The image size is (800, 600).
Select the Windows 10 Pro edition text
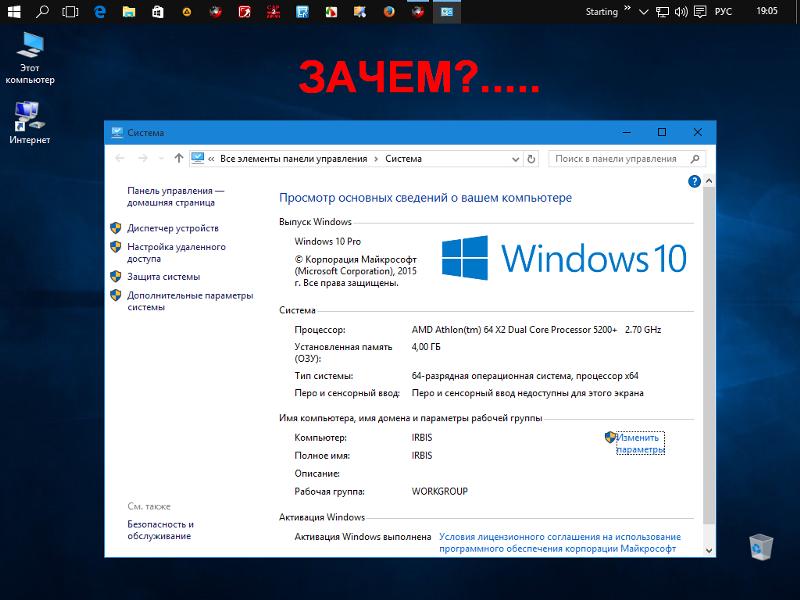click(x=328, y=241)
